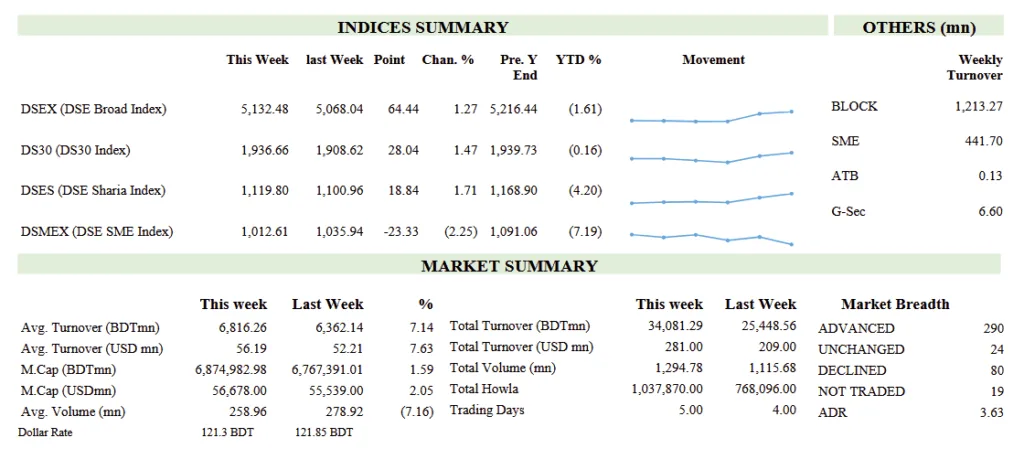Click the DSMEX (DSE SME Index) label
Image resolution: width=1024 pixels, height=459 pixels.
coord(96,232)
